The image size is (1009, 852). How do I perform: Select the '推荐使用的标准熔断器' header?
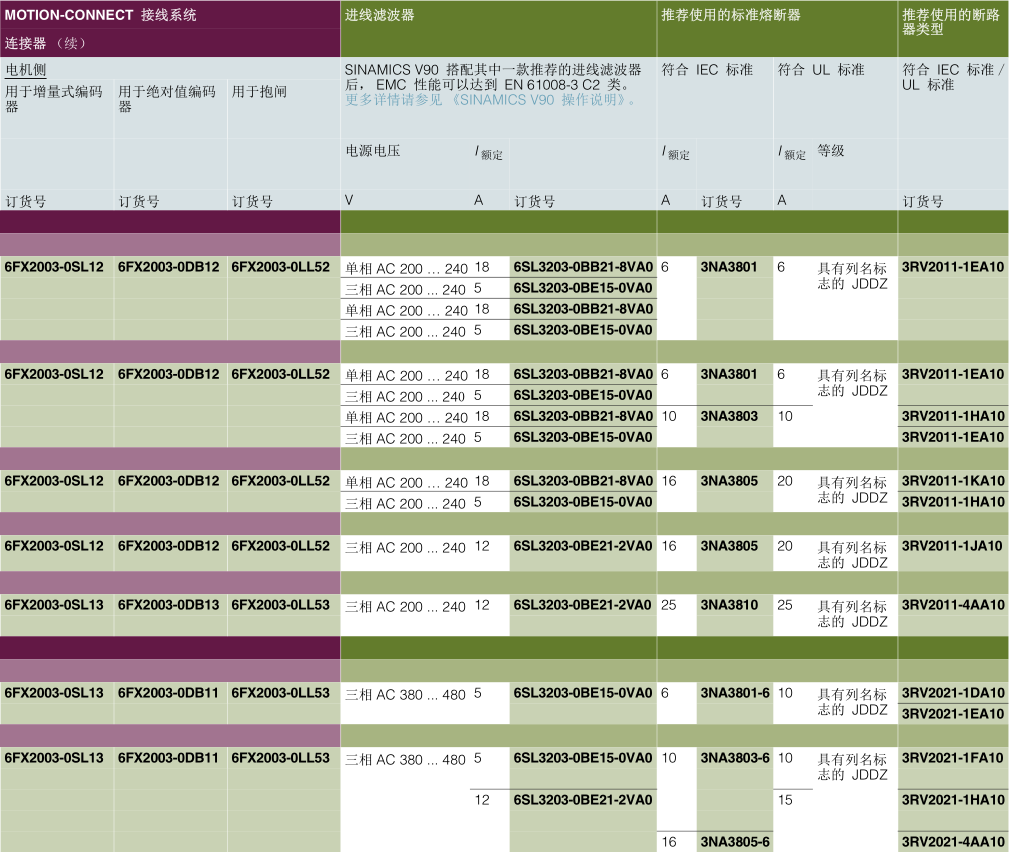coord(731,15)
